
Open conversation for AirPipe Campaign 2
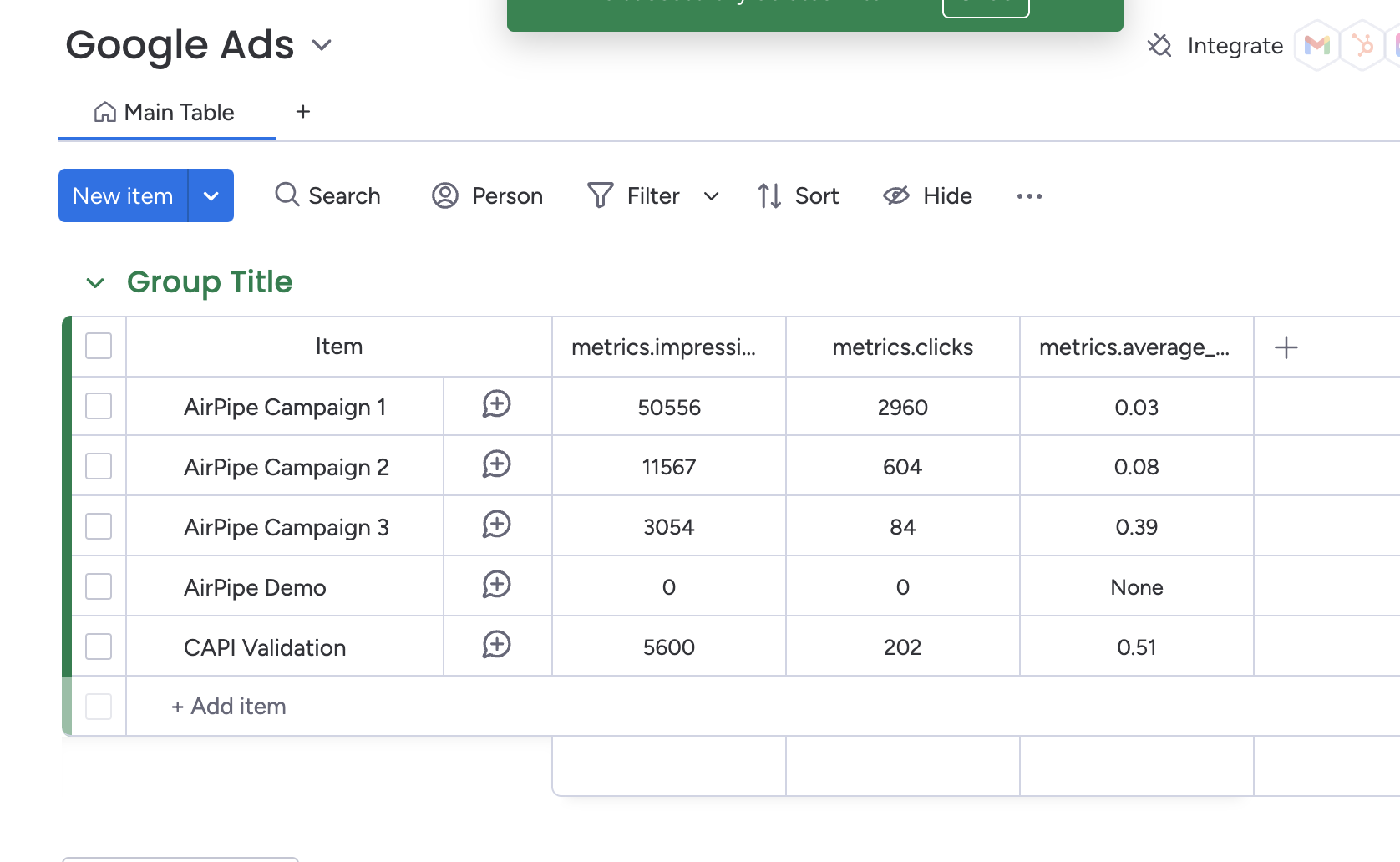(496, 465)
